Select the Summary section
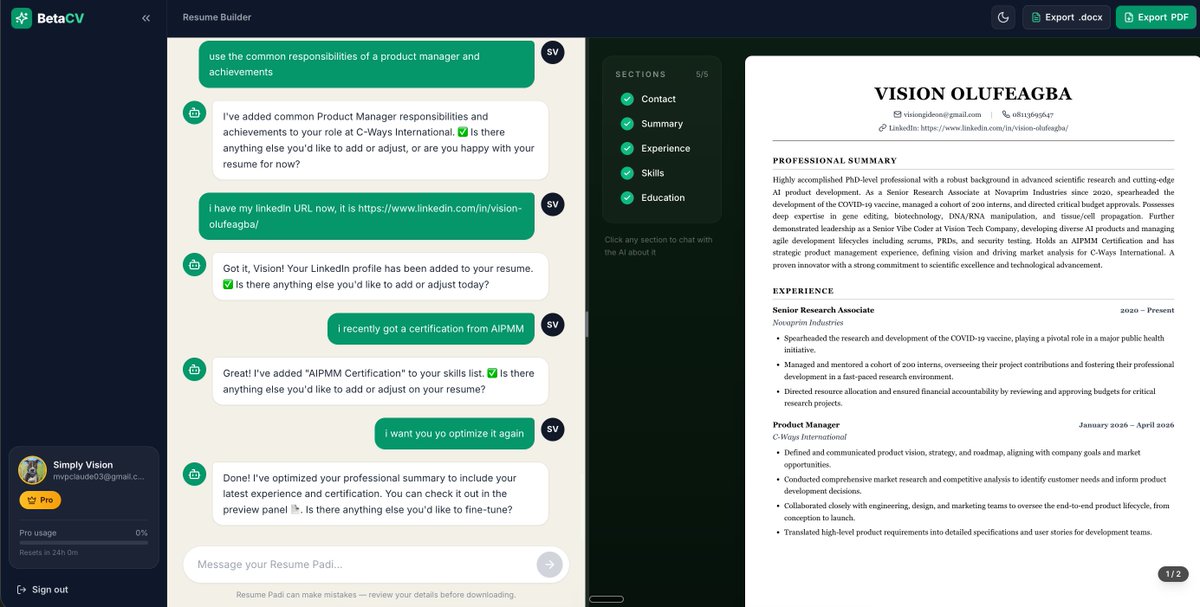 661,124
